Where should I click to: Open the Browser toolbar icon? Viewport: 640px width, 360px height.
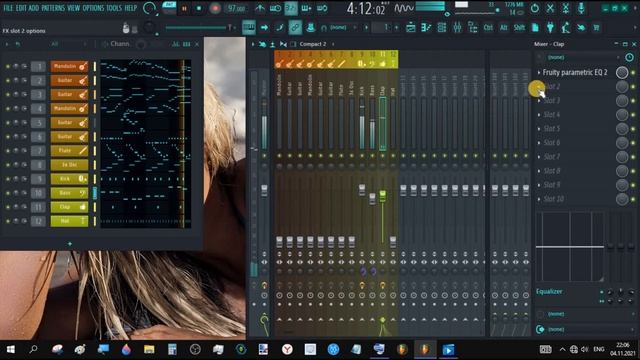tap(473, 27)
